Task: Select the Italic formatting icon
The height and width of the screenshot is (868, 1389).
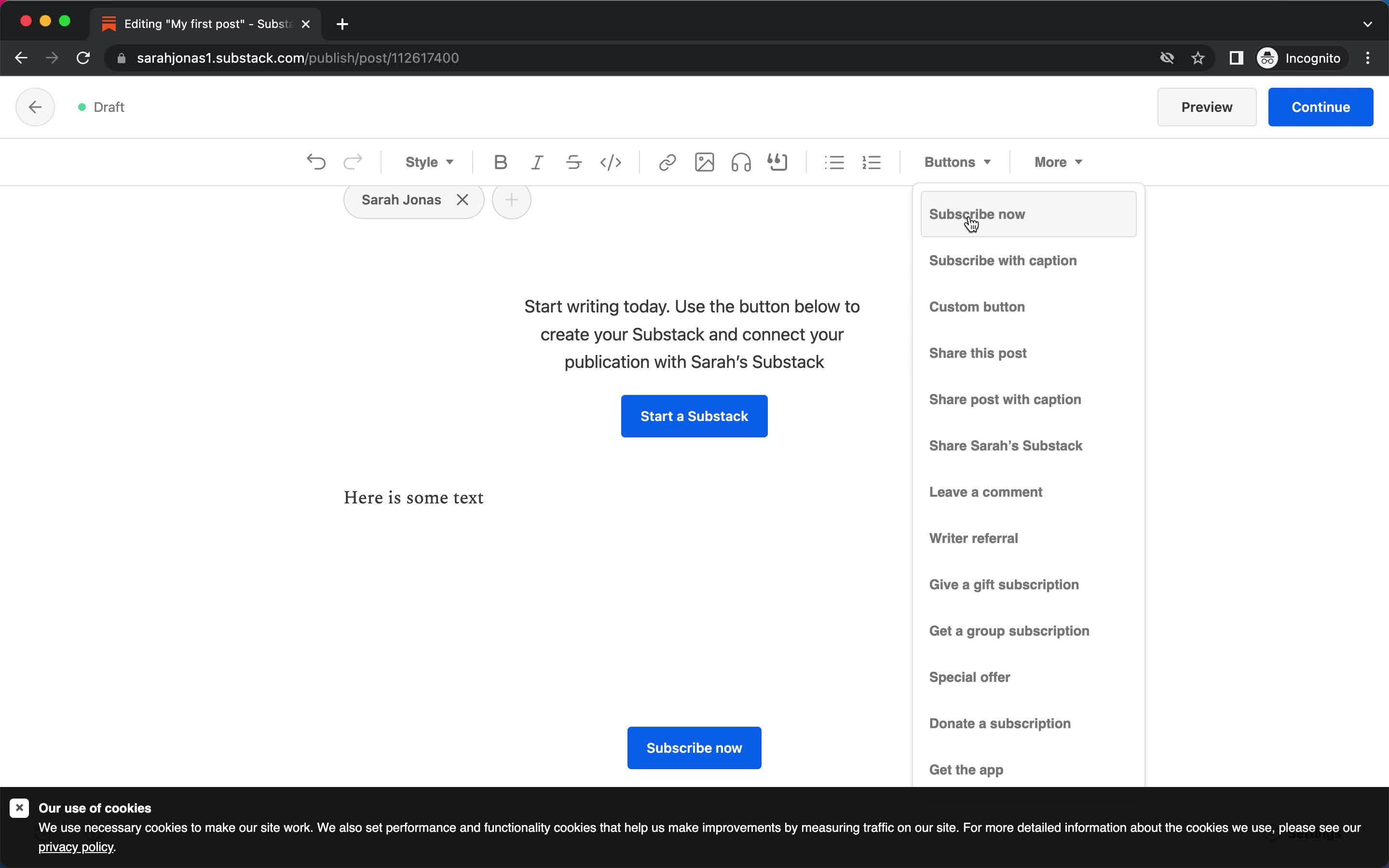Action: pos(537,162)
